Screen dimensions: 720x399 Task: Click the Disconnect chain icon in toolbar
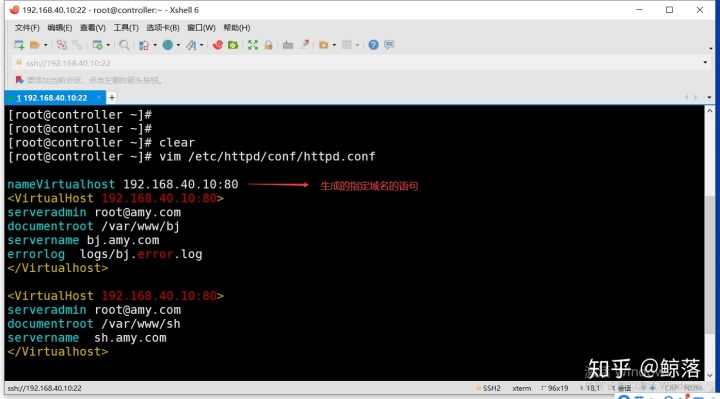[x=78, y=45]
